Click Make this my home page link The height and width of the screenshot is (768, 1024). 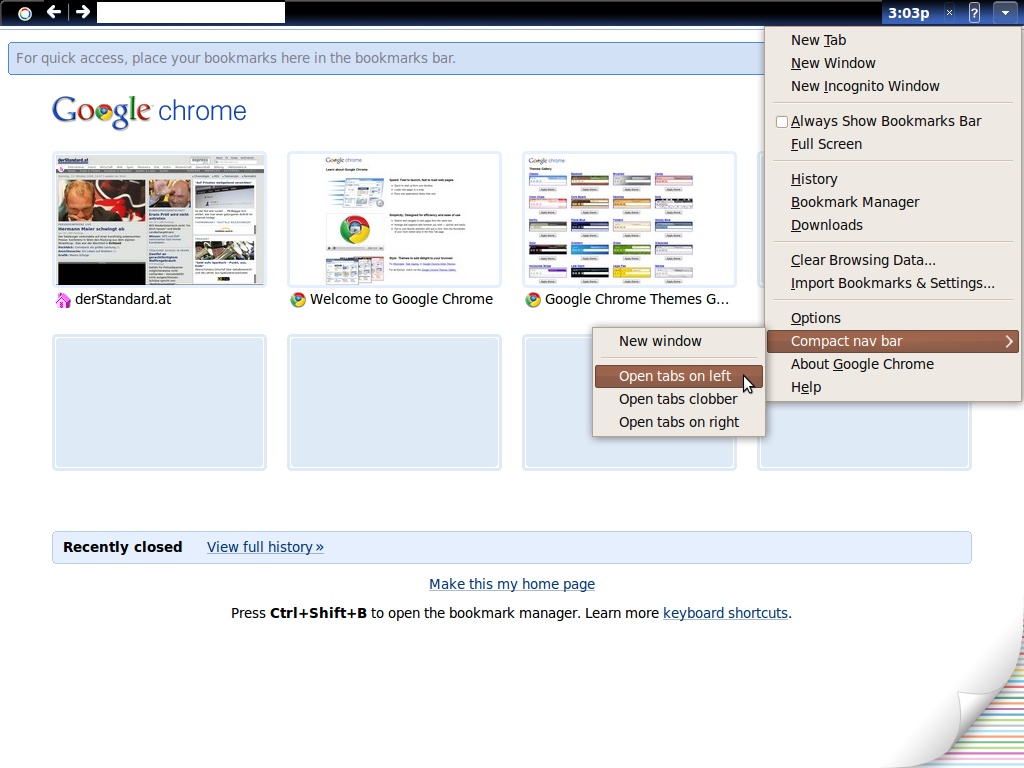[x=512, y=584]
